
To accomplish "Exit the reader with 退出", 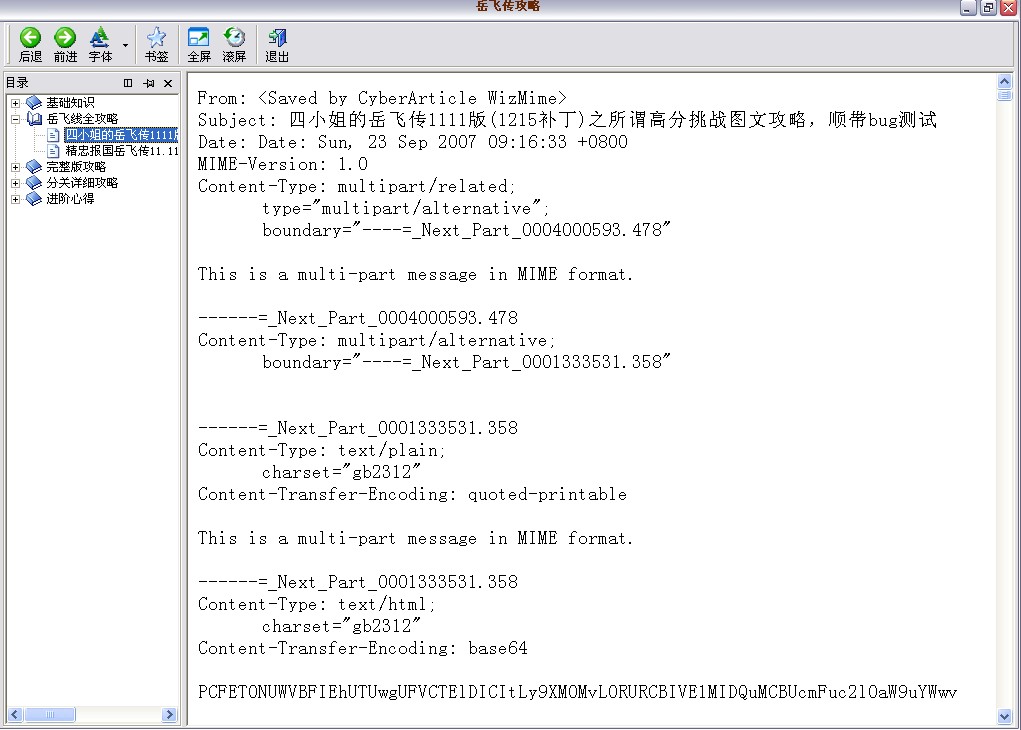I will [x=277, y=45].
